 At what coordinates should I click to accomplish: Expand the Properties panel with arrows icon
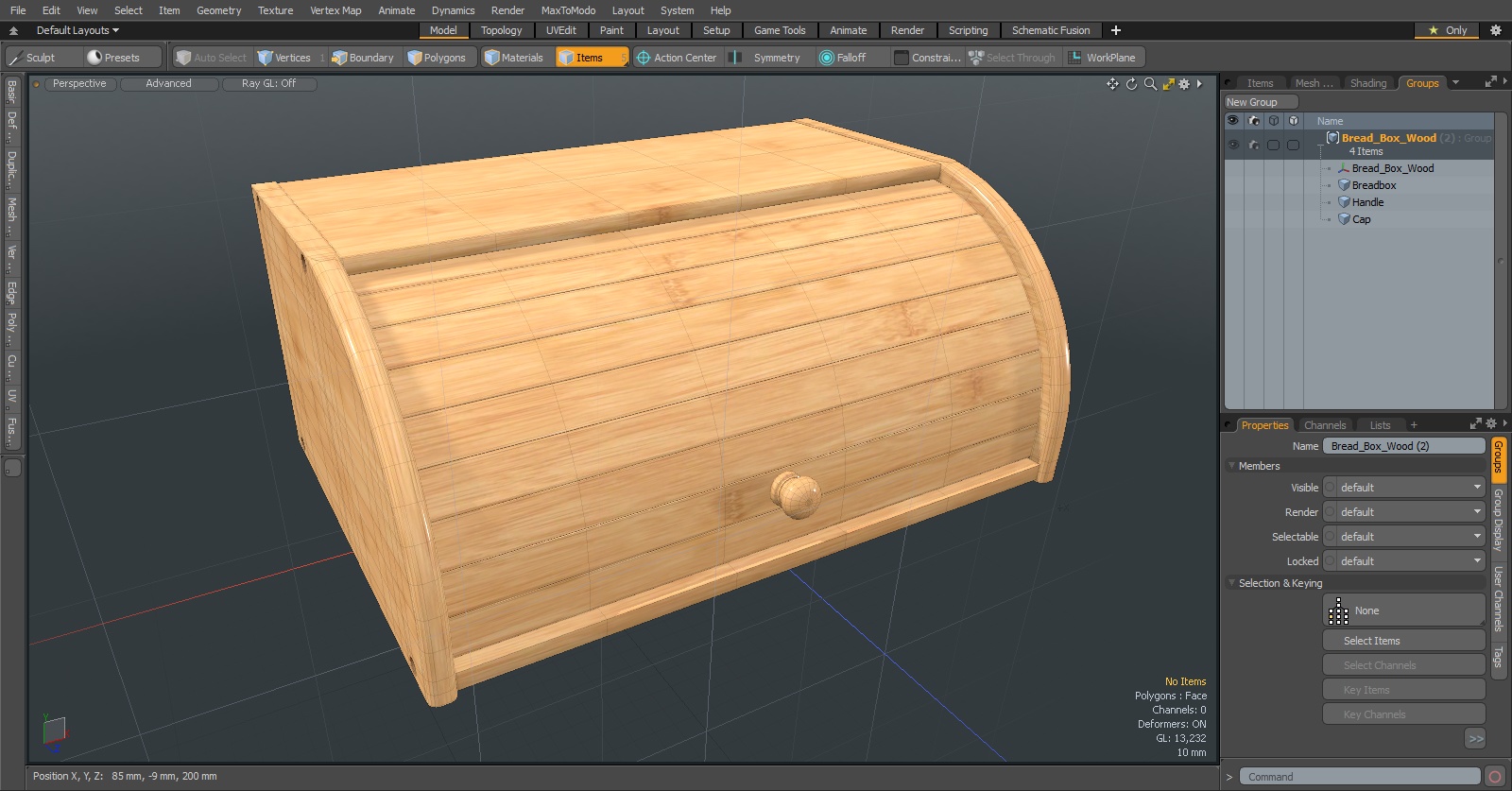coord(1476,424)
